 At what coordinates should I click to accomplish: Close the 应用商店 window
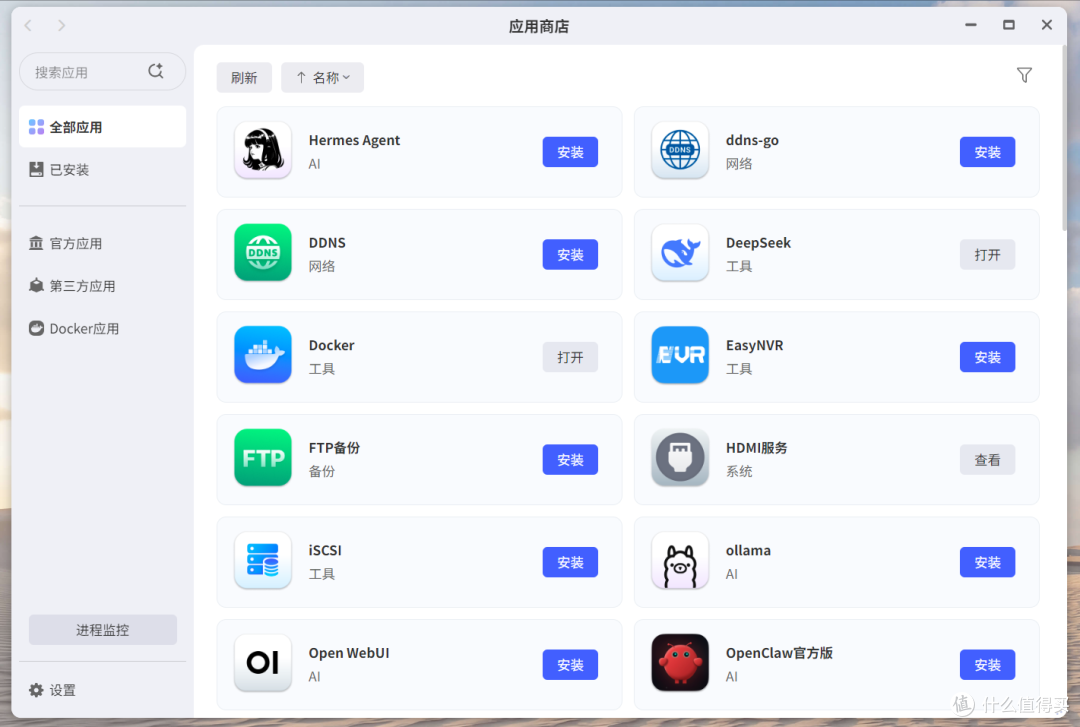(x=1046, y=25)
